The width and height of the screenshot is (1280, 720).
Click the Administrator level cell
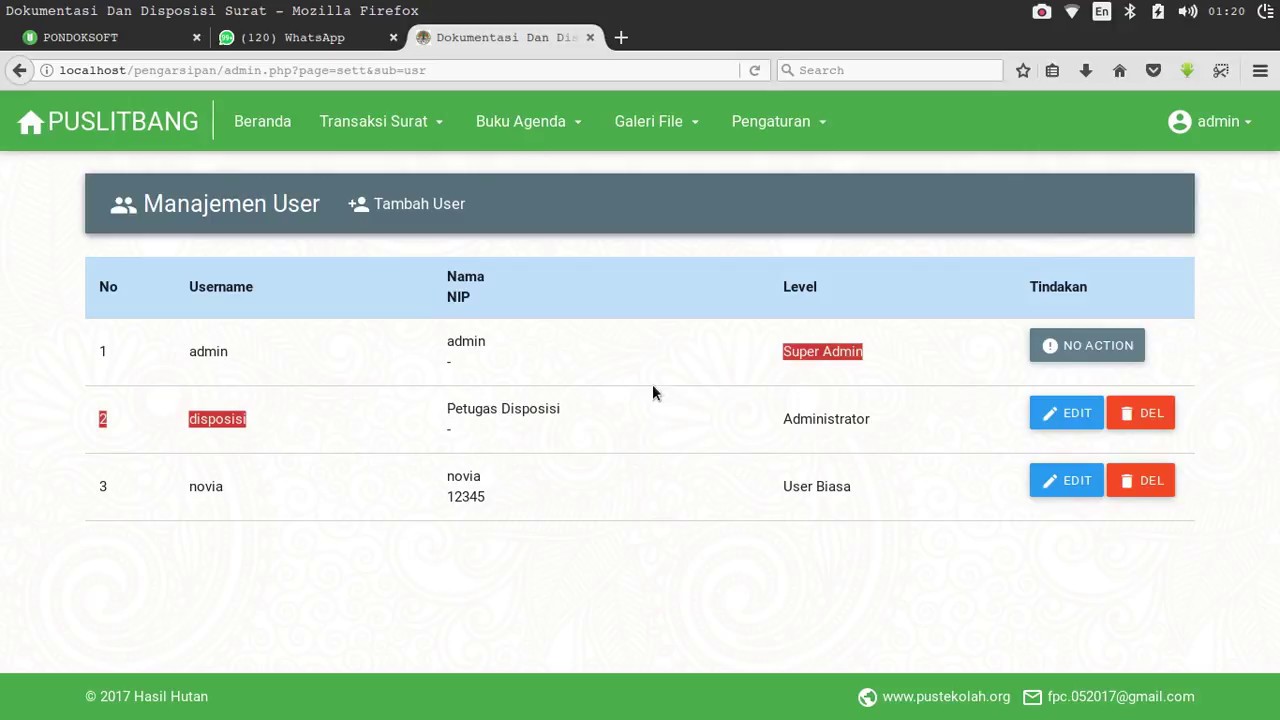826,419
